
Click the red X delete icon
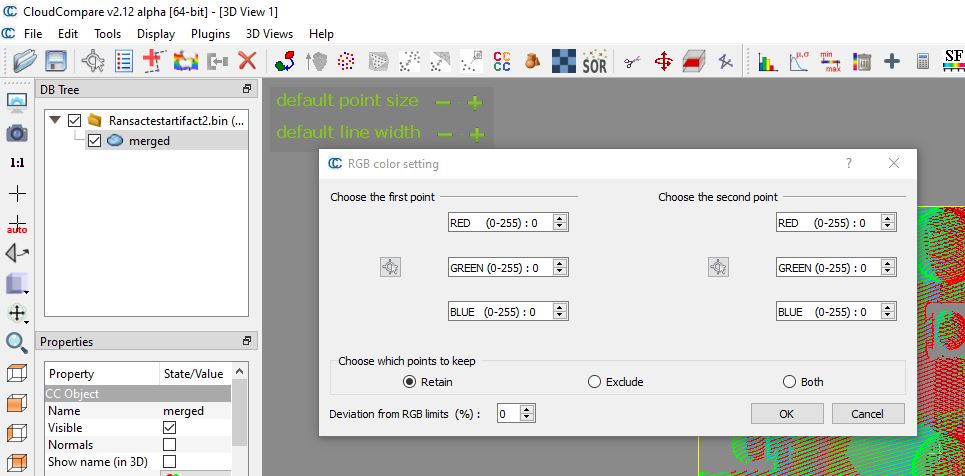(x=247, y=62)
